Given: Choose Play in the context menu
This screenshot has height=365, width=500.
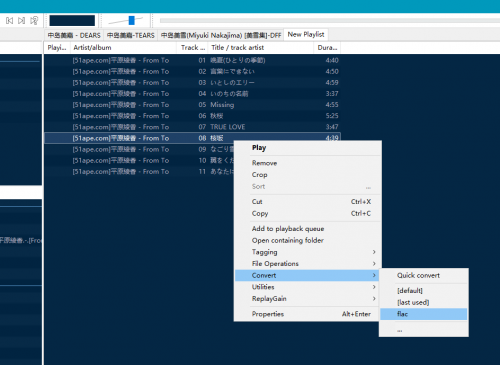Looking at the screenshot, I should 308,148.
